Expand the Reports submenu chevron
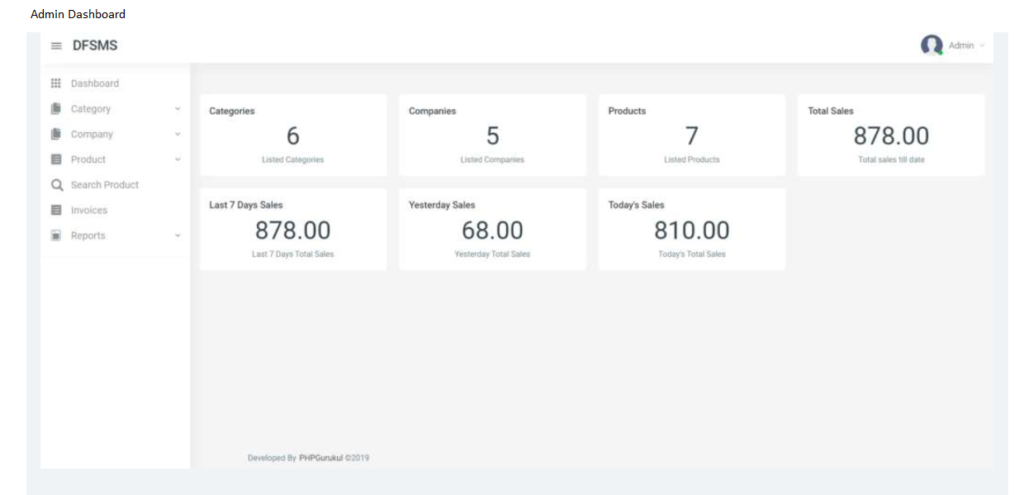Screen dimensions: 1024x495 178,236
